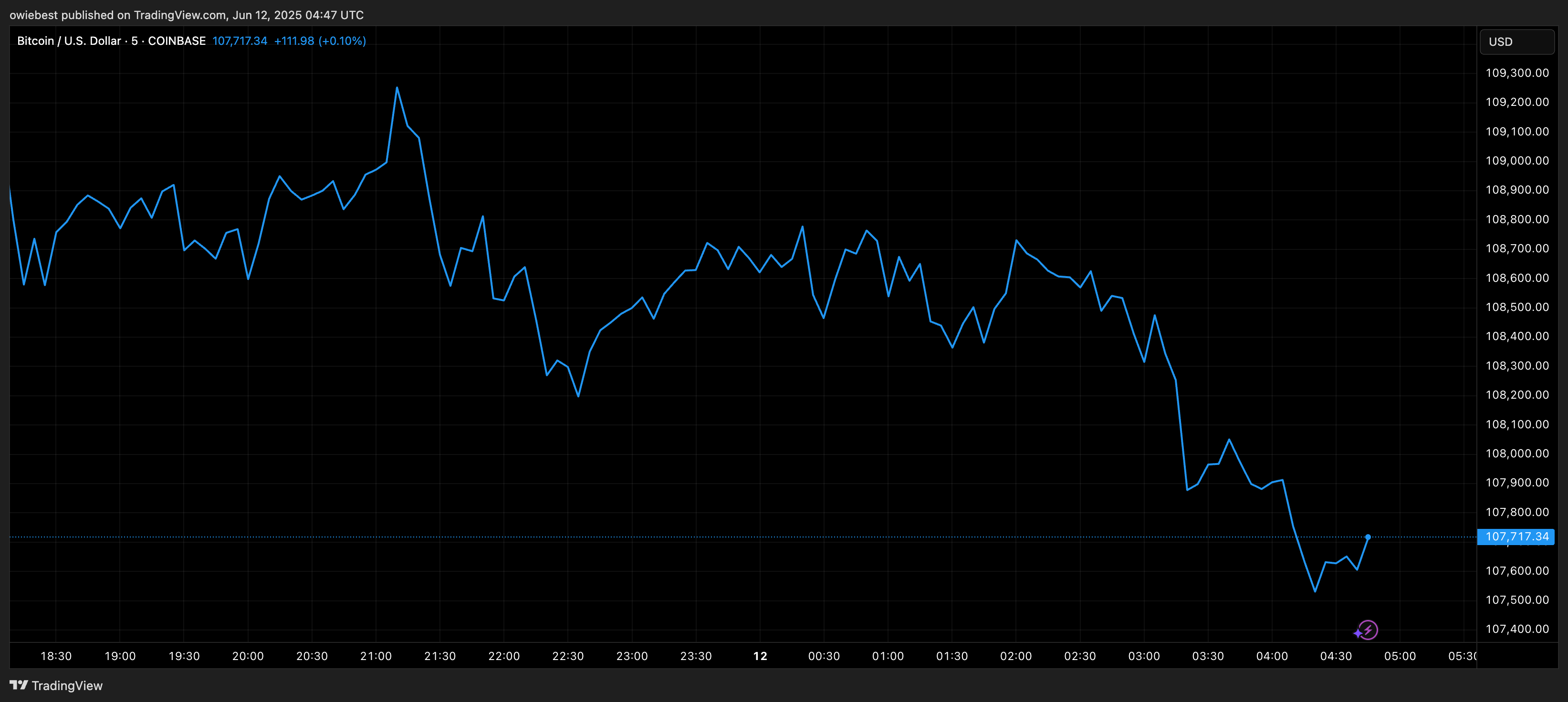Click the TradingView logo mark at bottom
Image resolution: width=1568 pixels, height=702 pixels.
(19, 685)
